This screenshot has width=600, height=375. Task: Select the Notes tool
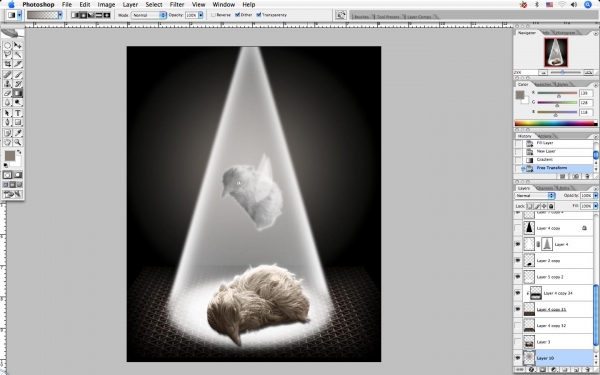point(7,133)
